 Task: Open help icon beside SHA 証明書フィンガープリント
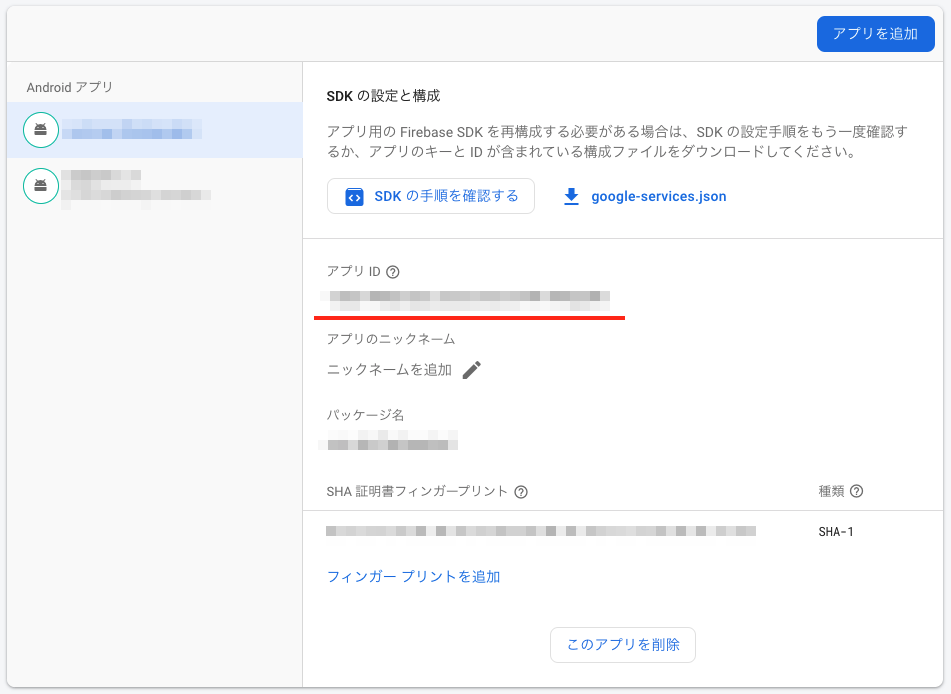coord(521,492)
